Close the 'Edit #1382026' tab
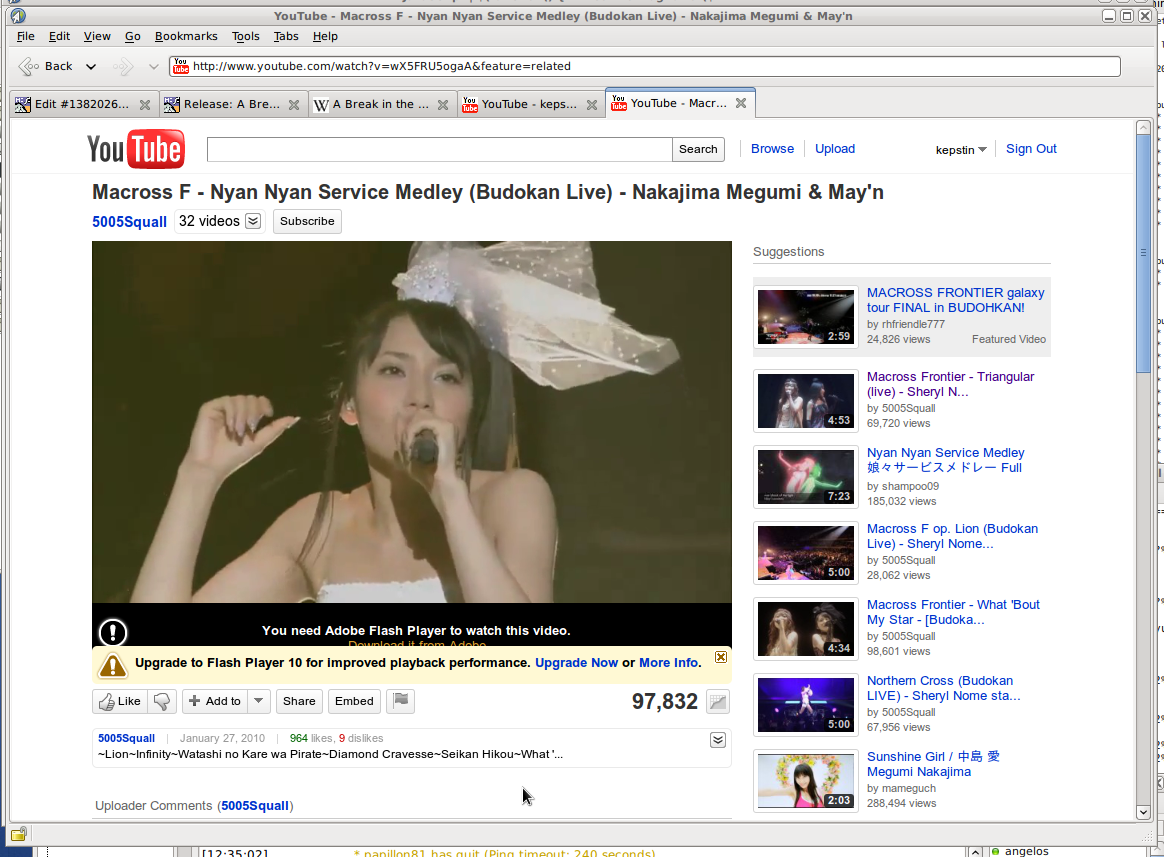Screen dimensions: 1164x857 (x=145, y=105)
